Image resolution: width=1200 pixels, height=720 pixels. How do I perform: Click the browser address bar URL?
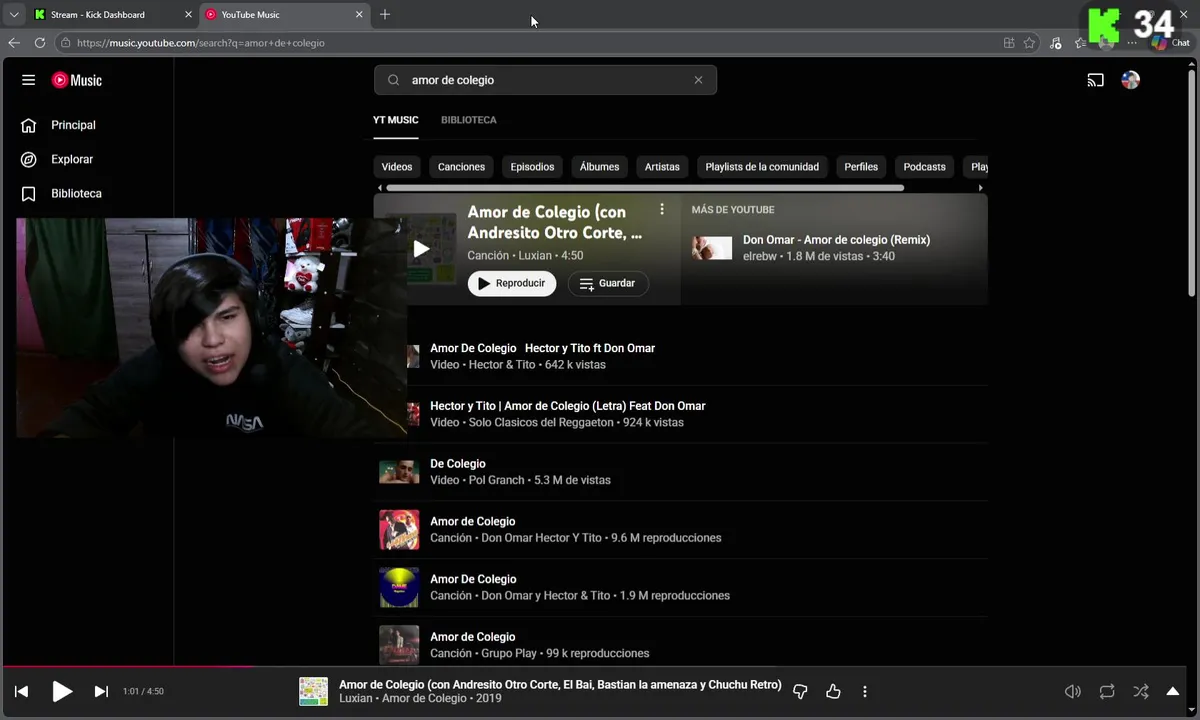[x=201, y=43]
